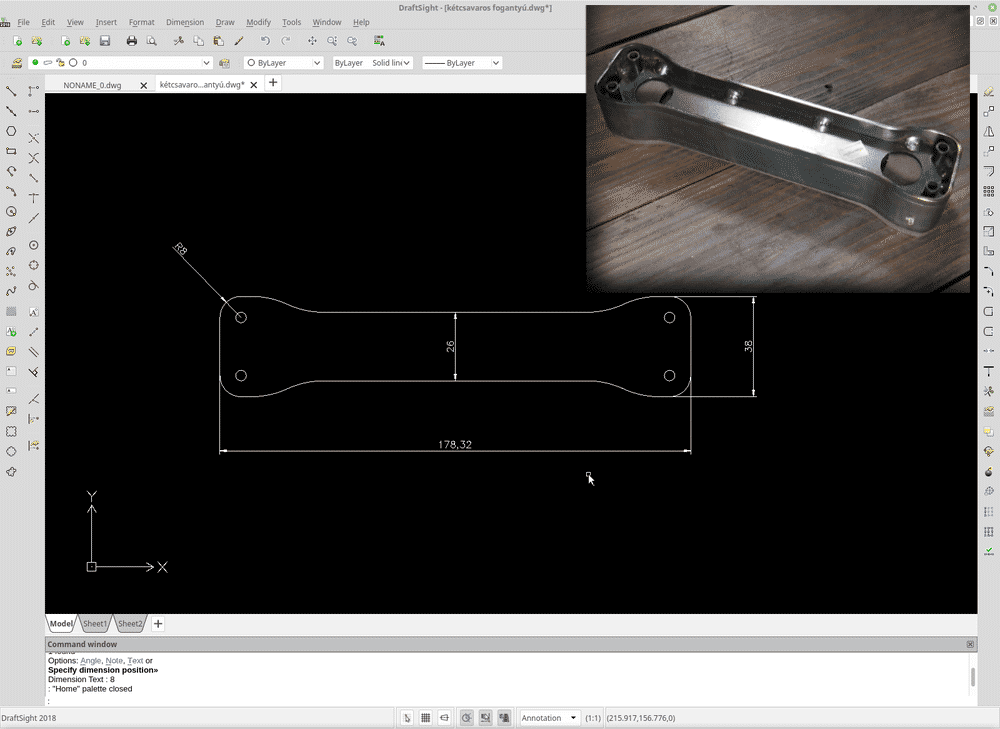Click the Print toolbar icon
The width and height of the screenshot is (1000, 729).
click(x=131, y=41)
